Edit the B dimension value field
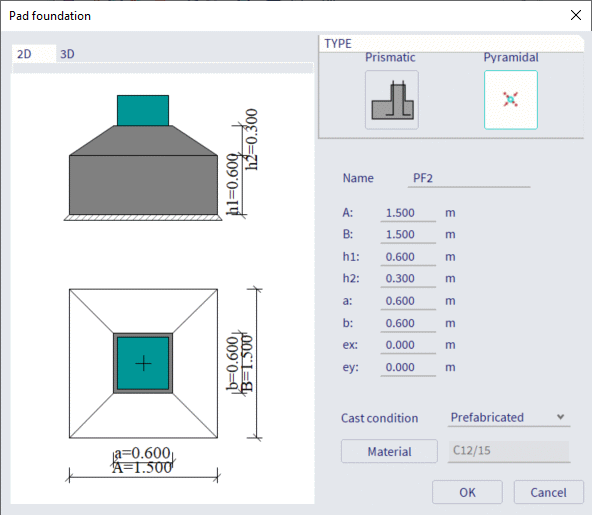The width and height of the screenshot is (592, 515). tap(408, 234)
